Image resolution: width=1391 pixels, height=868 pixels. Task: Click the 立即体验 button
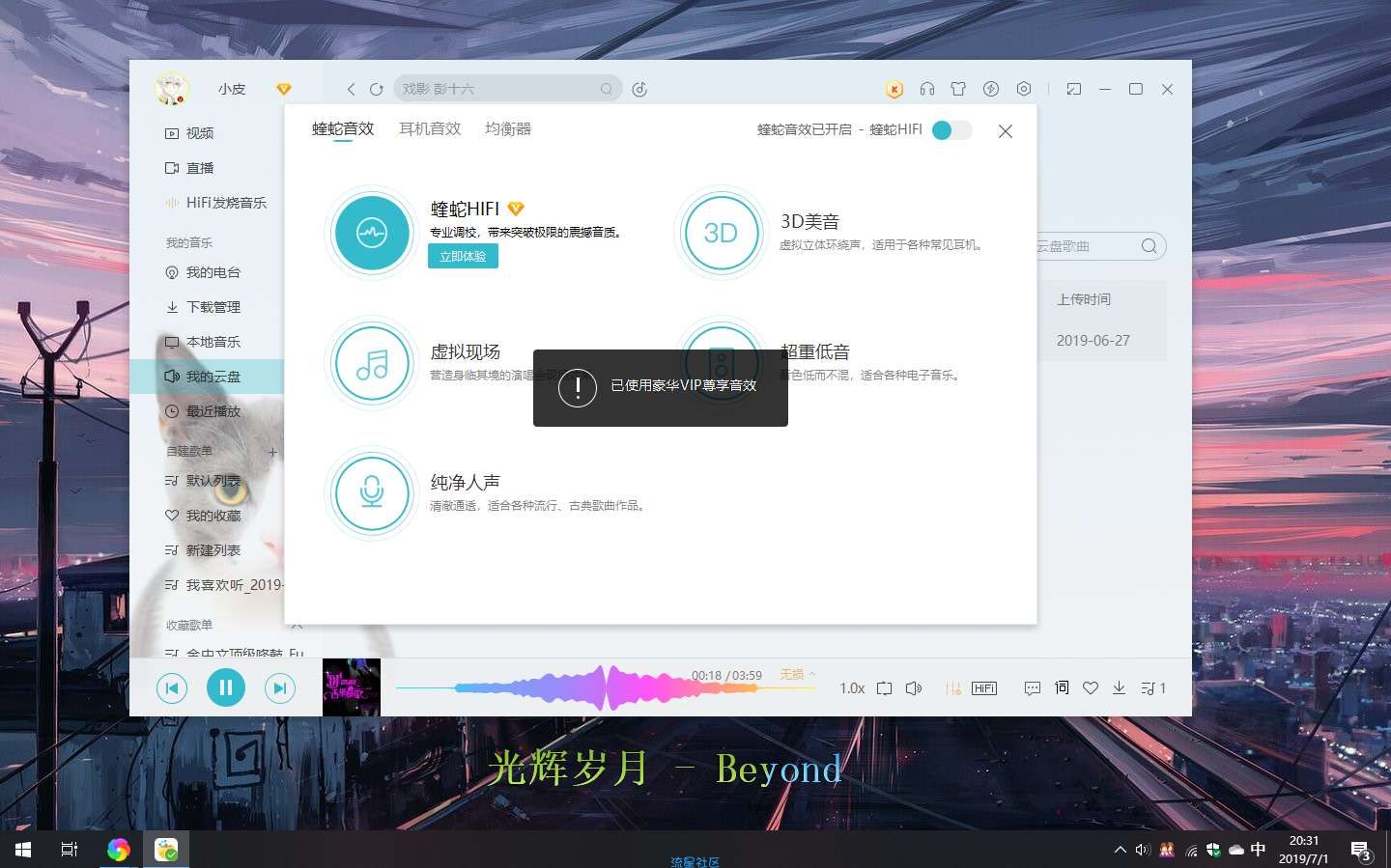(463, 256)
